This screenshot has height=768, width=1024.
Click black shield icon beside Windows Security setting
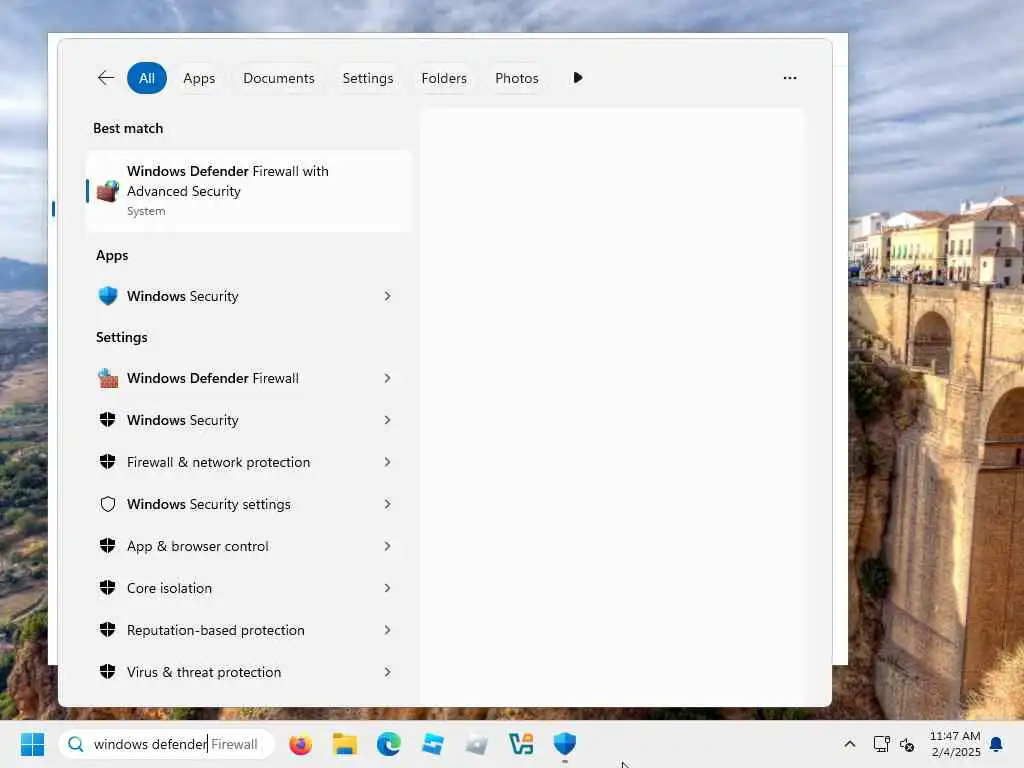click(108, 420)
